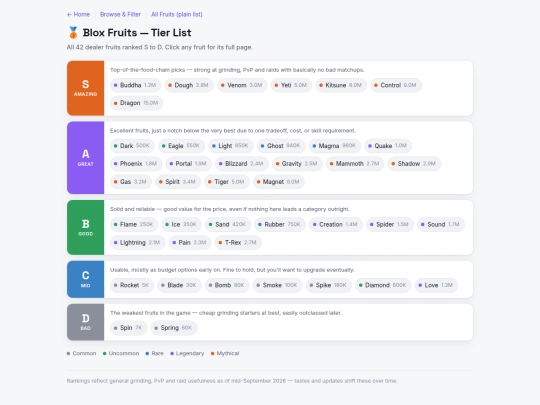Go back via the Home link

pos(78,14)
